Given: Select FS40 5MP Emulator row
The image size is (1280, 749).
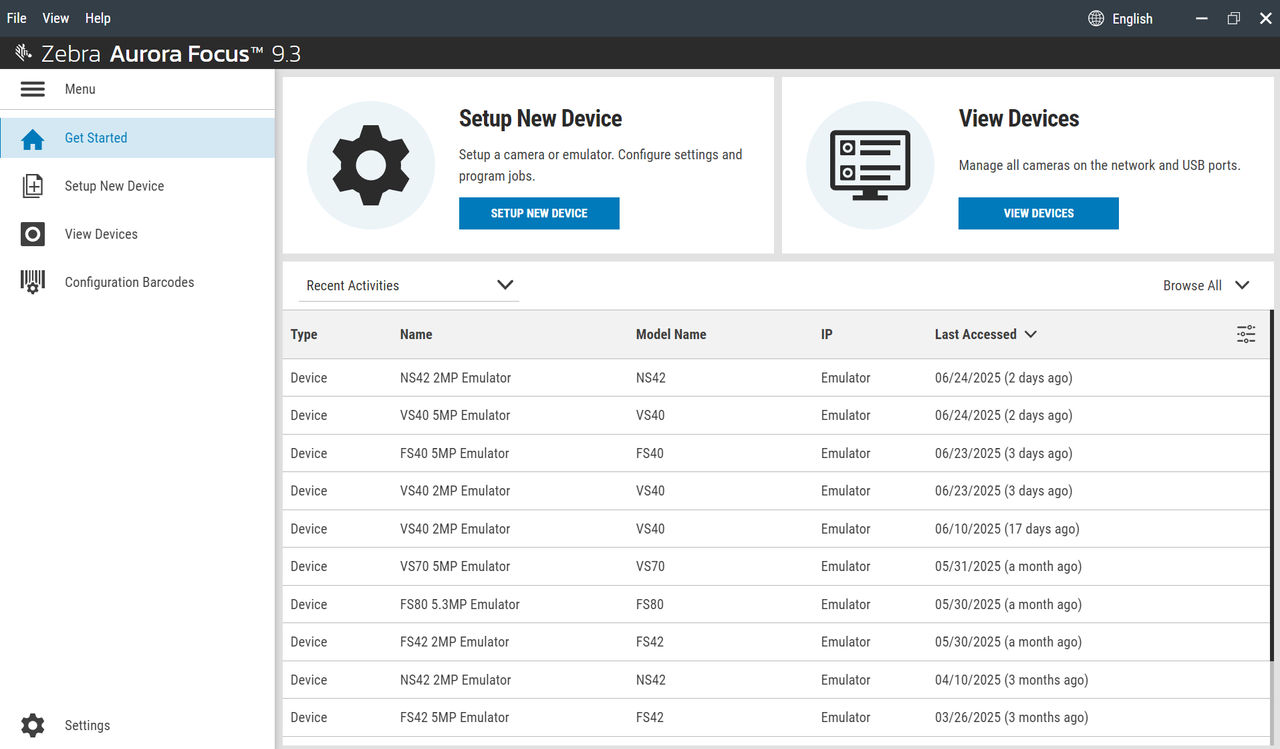Looking at the screenshot, I should (x=776, y=453).
